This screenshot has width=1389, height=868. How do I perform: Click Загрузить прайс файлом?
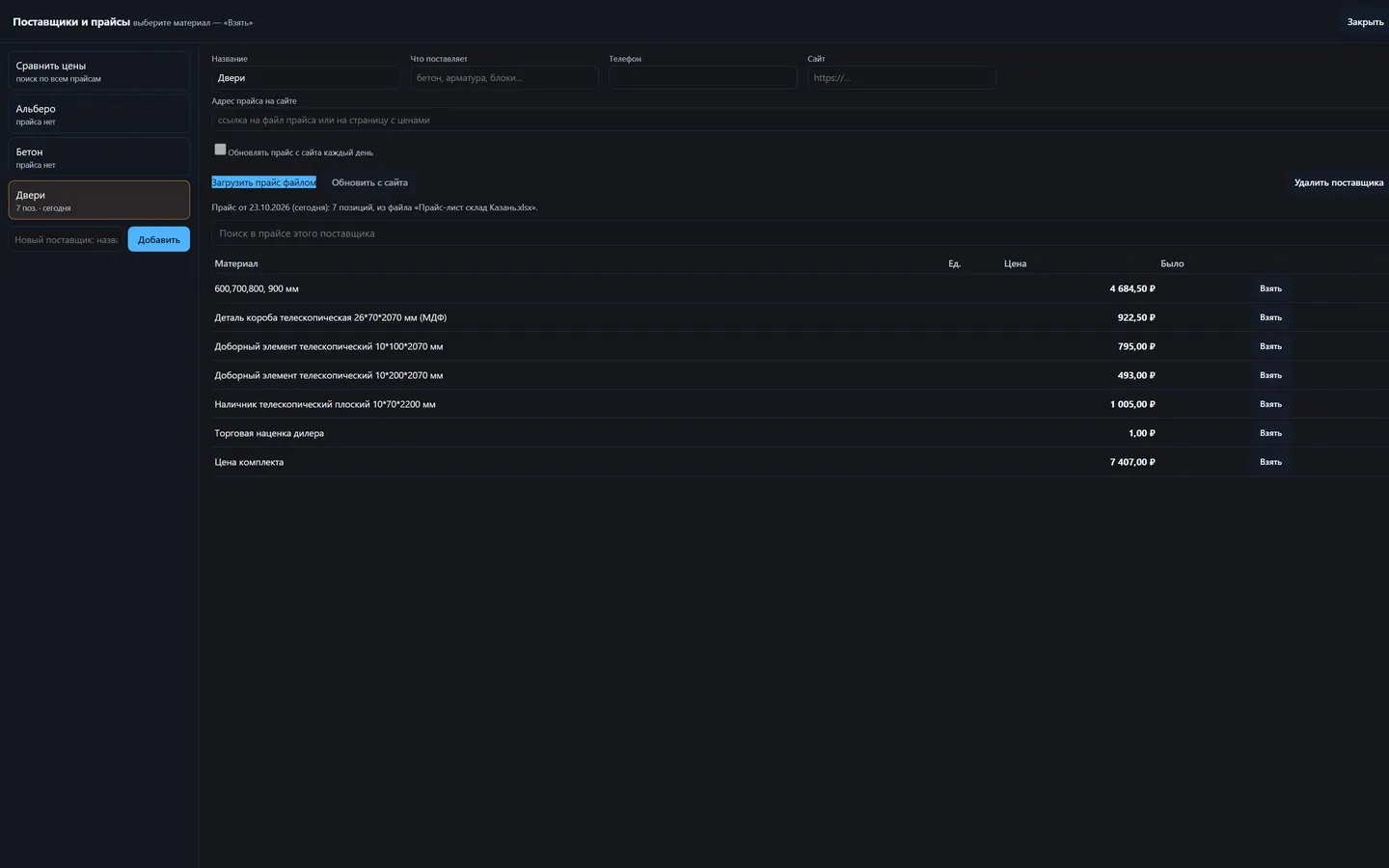coord(264,182)
